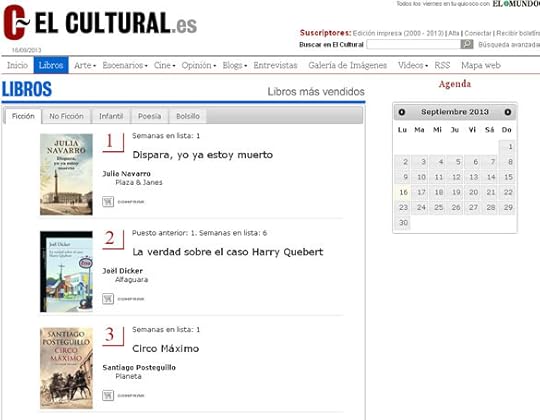Click the large LIBROS section heading
The height and width of the screenshot is (420, 540).
coord(27,89)
